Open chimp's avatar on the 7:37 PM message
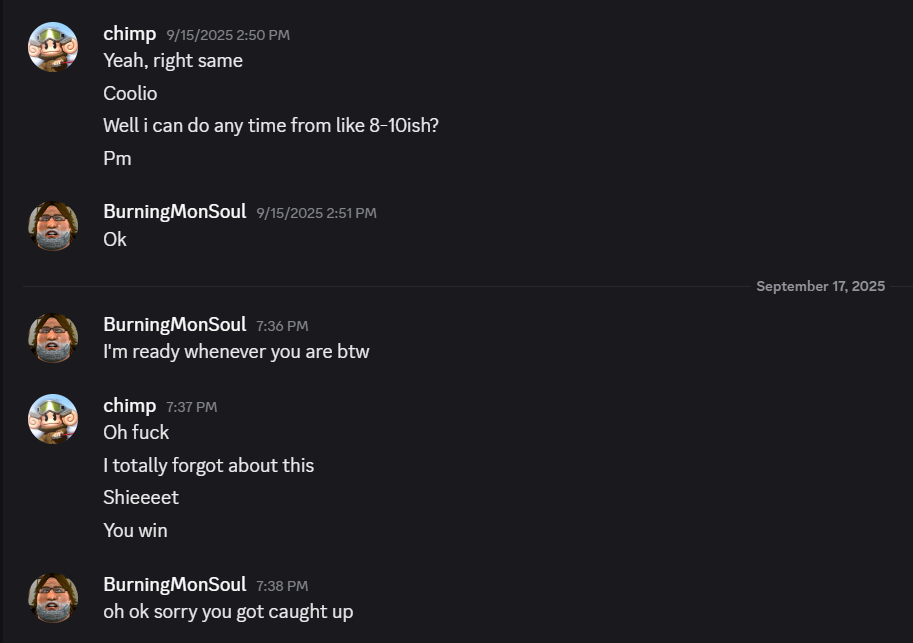Screen dimensions: 913x643 point(53,419)
